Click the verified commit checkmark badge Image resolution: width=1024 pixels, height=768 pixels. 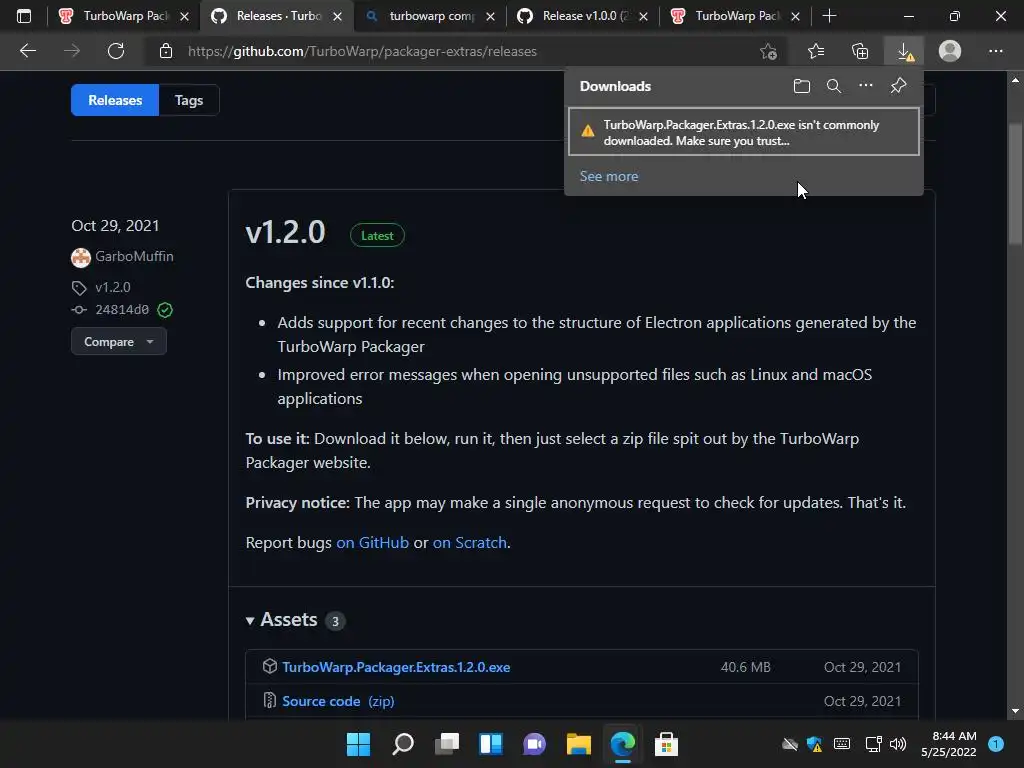click(x=165, y=310)
